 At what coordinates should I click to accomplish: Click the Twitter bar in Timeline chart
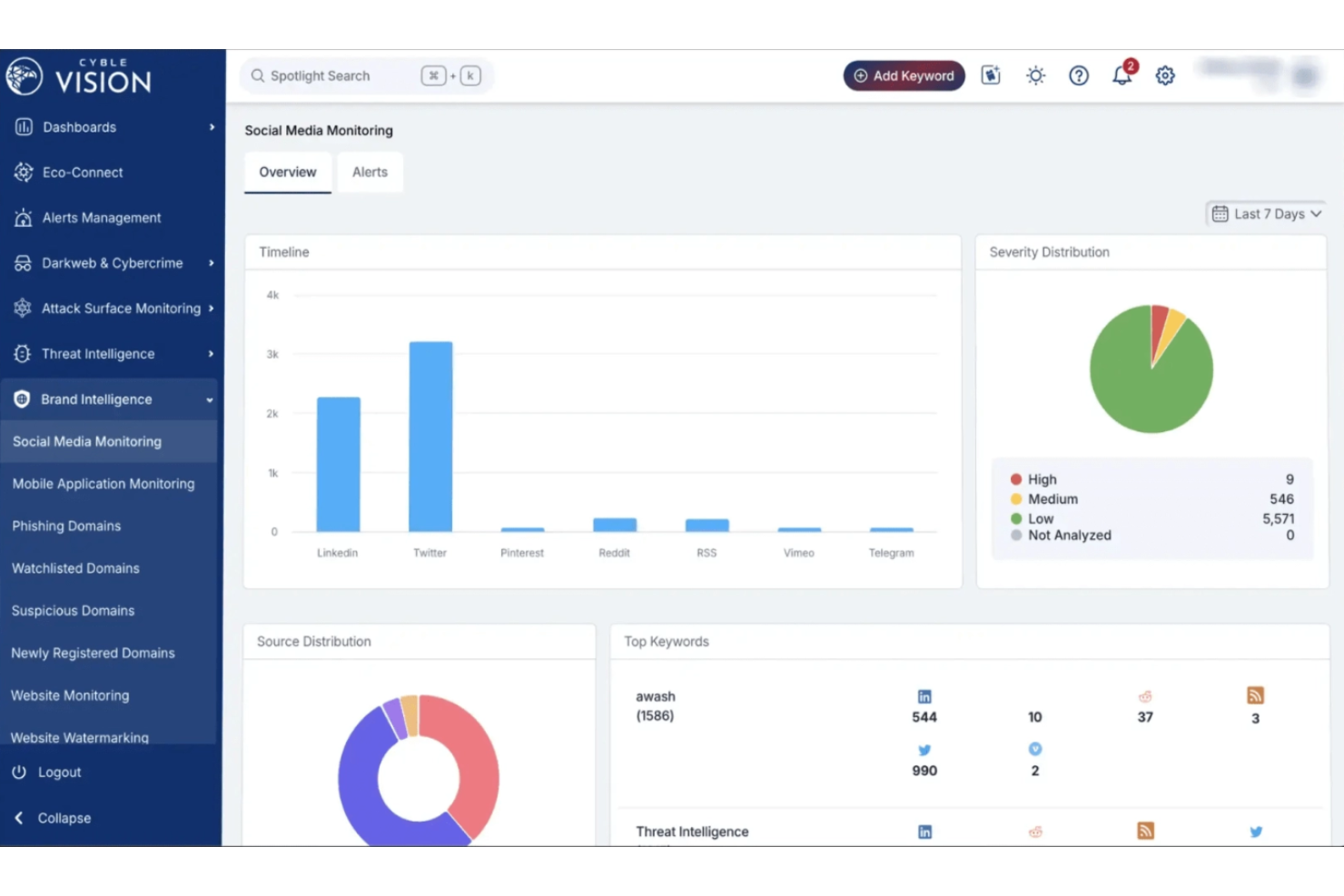coord(430,437)
